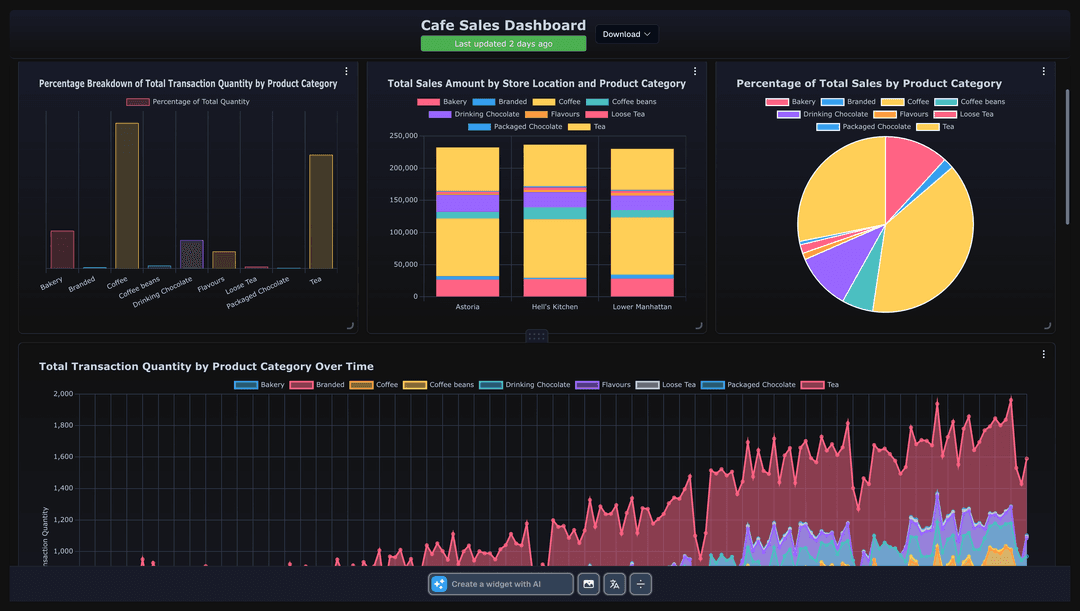The height and width of the screenshot is (611, 1080).
Task: Click the Cafe Sales Dashboard title
Action: click(503, 25)
